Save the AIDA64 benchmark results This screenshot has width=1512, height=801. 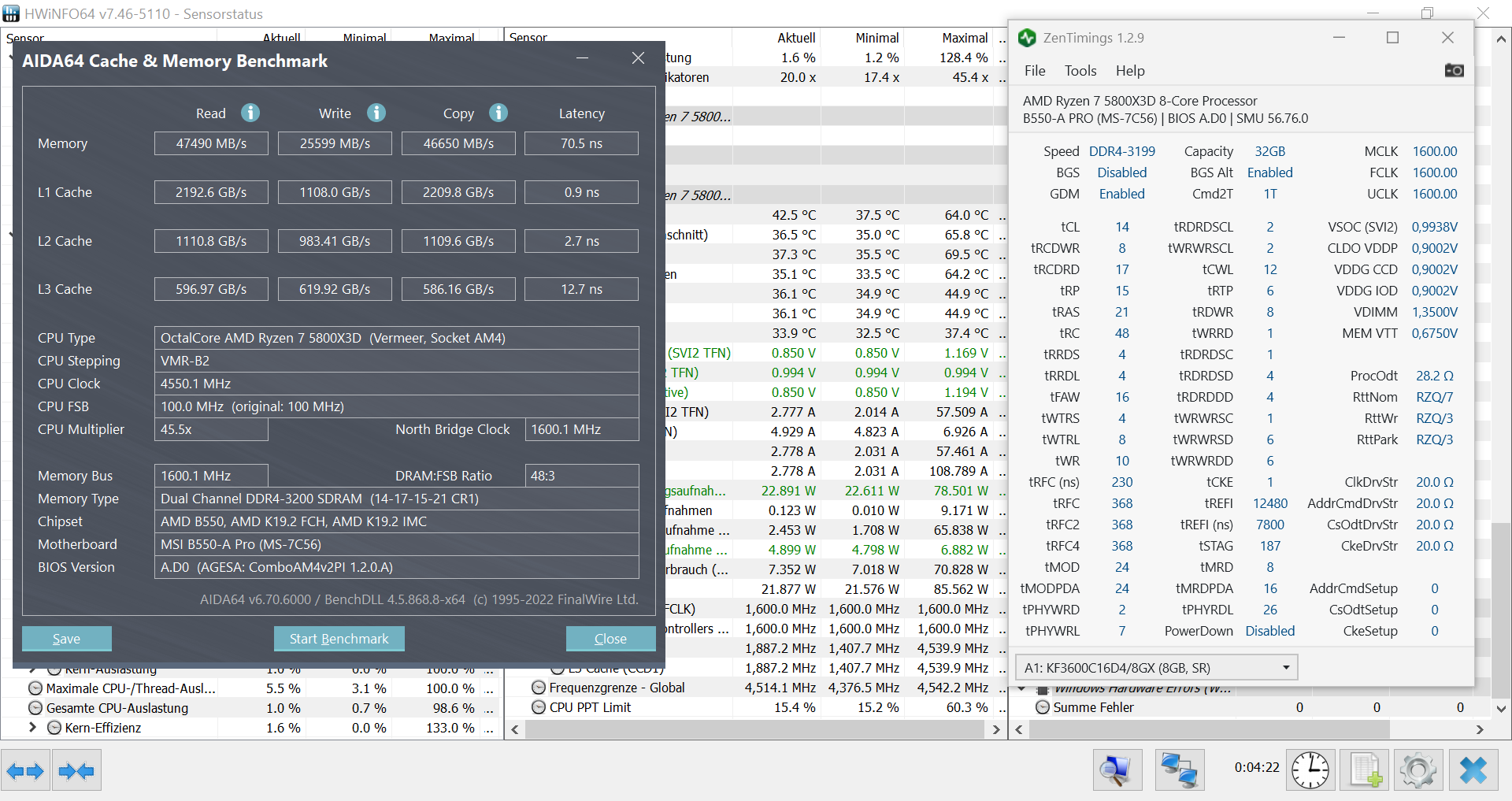click(66, 638)
